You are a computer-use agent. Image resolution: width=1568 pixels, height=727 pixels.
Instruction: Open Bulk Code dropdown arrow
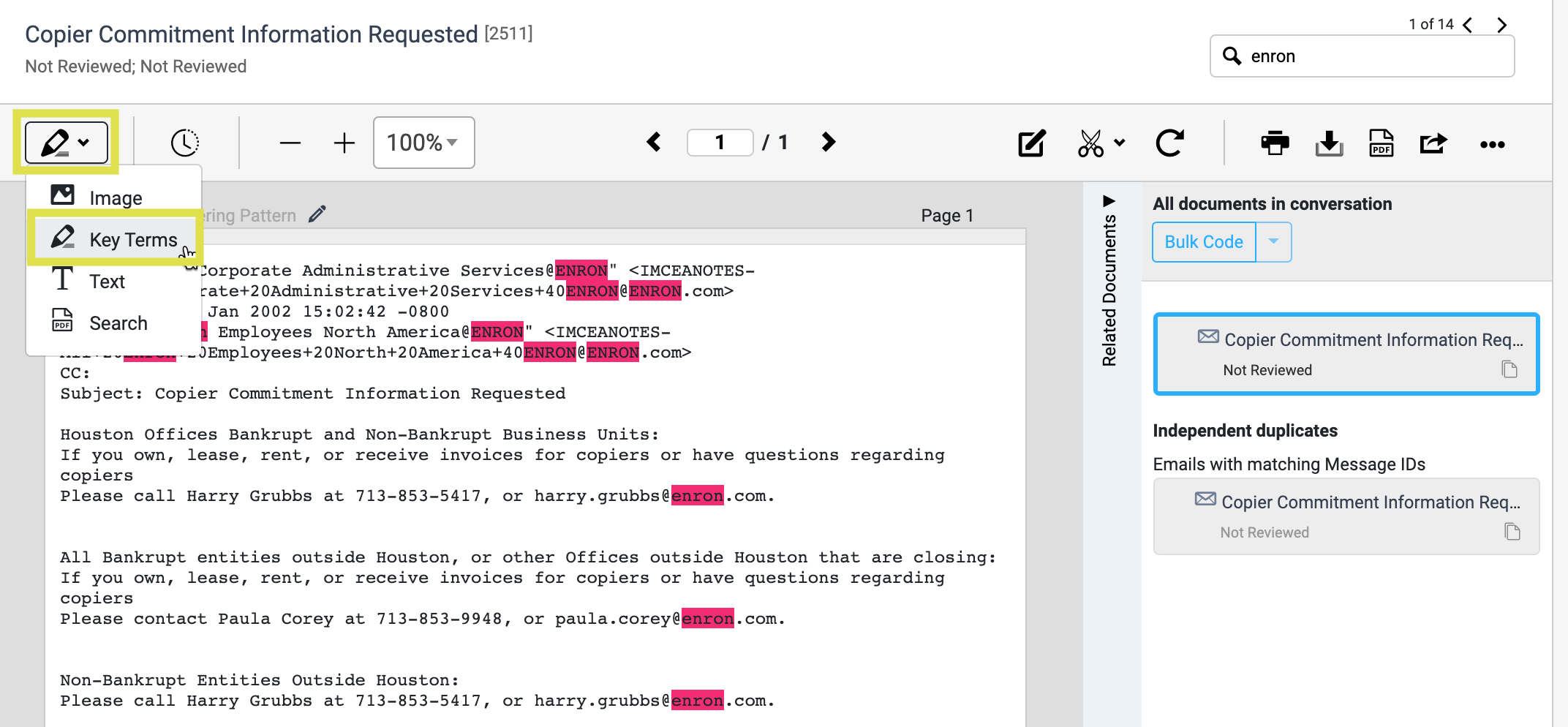coord(1273,242)
